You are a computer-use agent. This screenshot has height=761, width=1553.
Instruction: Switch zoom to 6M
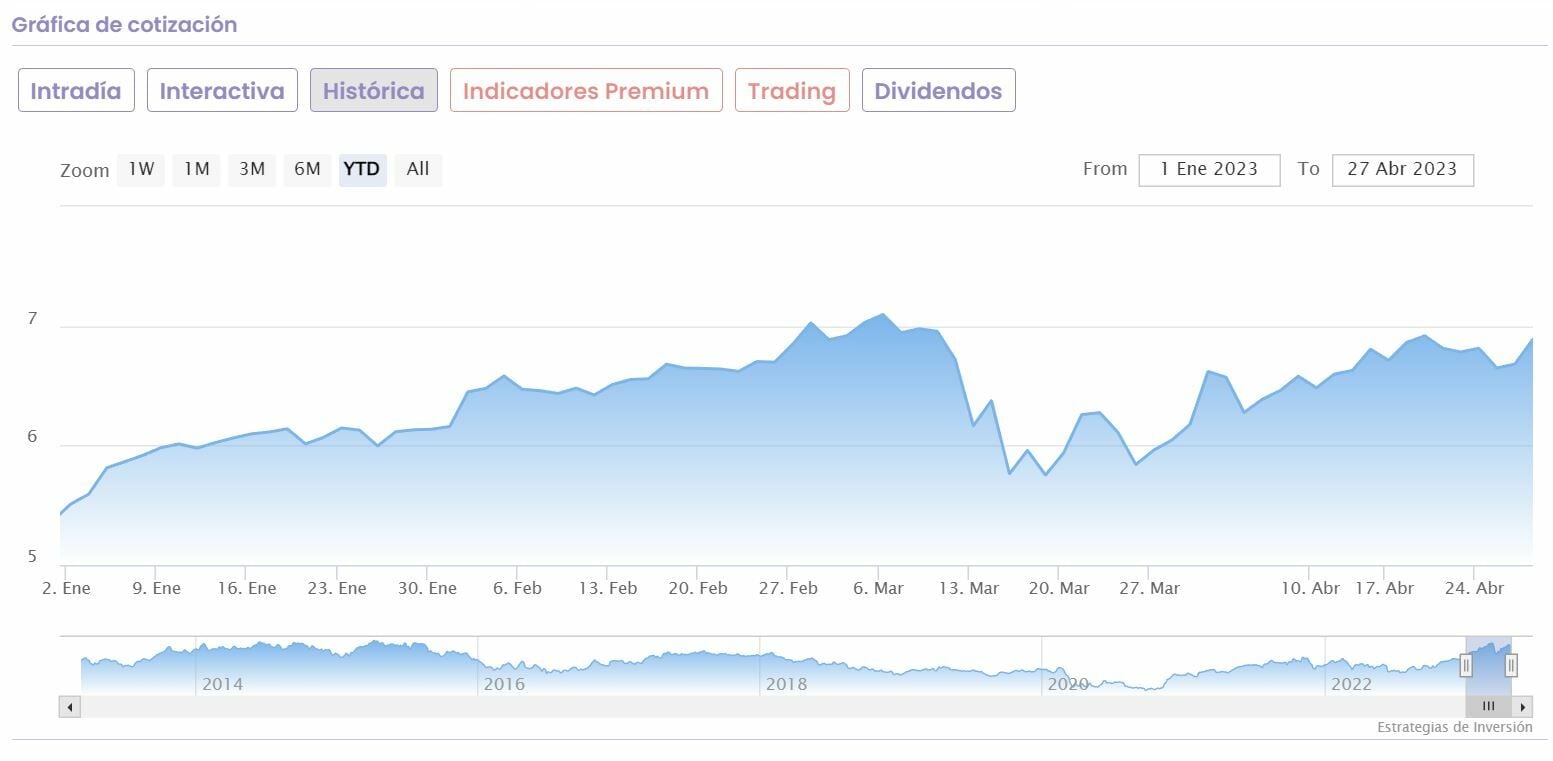[307, 169]
